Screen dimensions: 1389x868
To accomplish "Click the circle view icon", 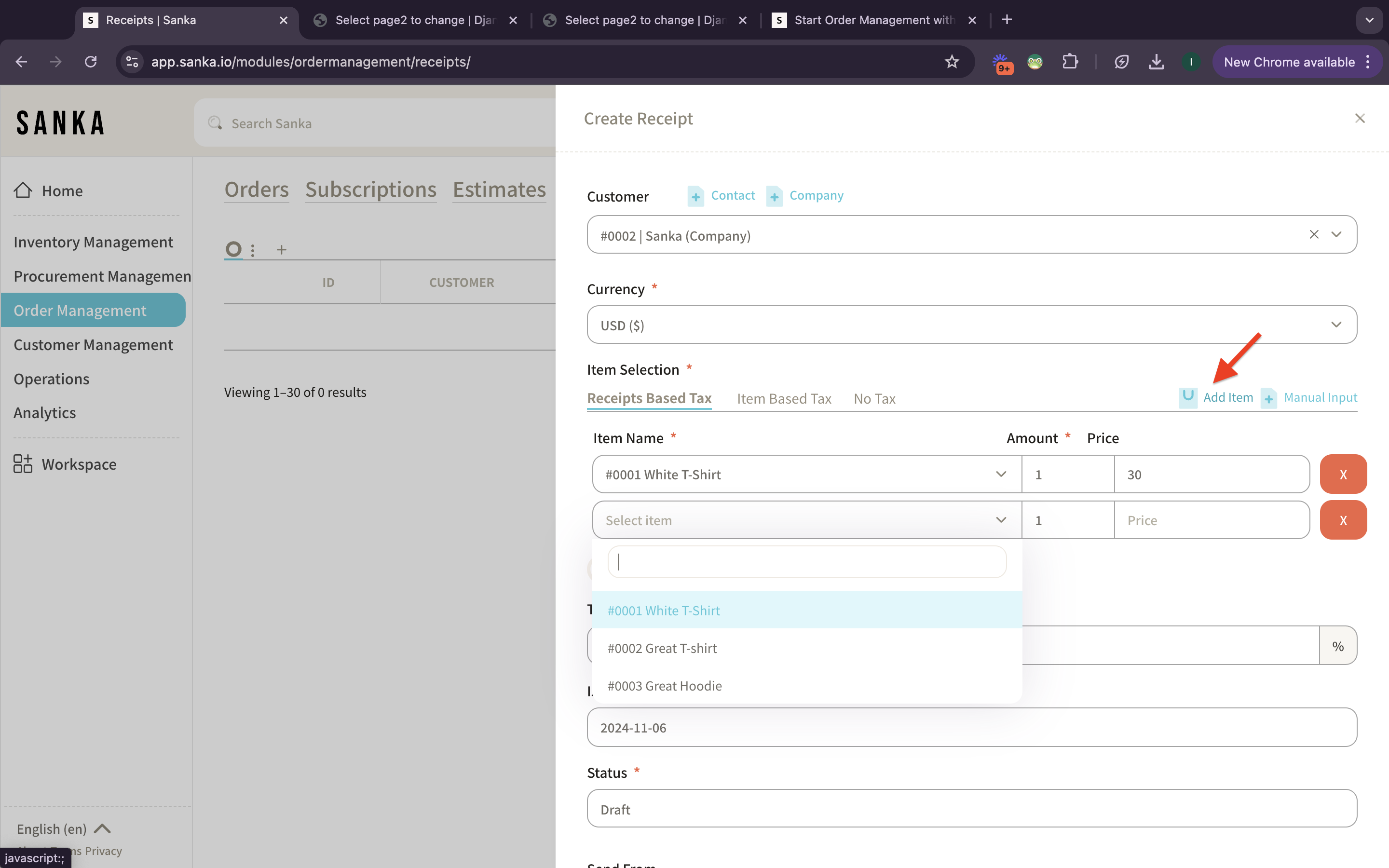I will (233, 249).
